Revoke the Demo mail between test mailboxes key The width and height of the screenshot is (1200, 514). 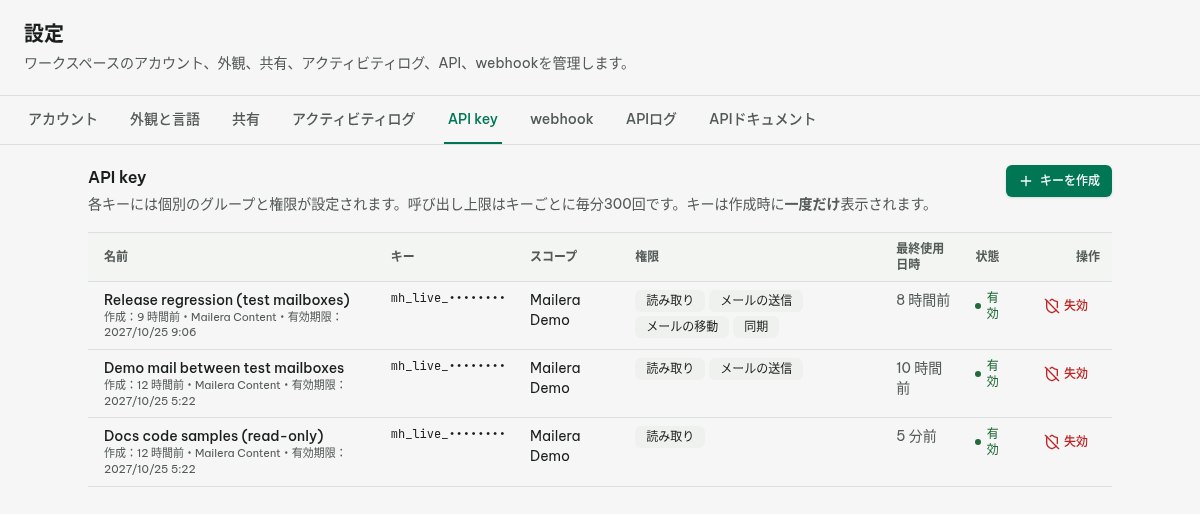pos(1067,373)
